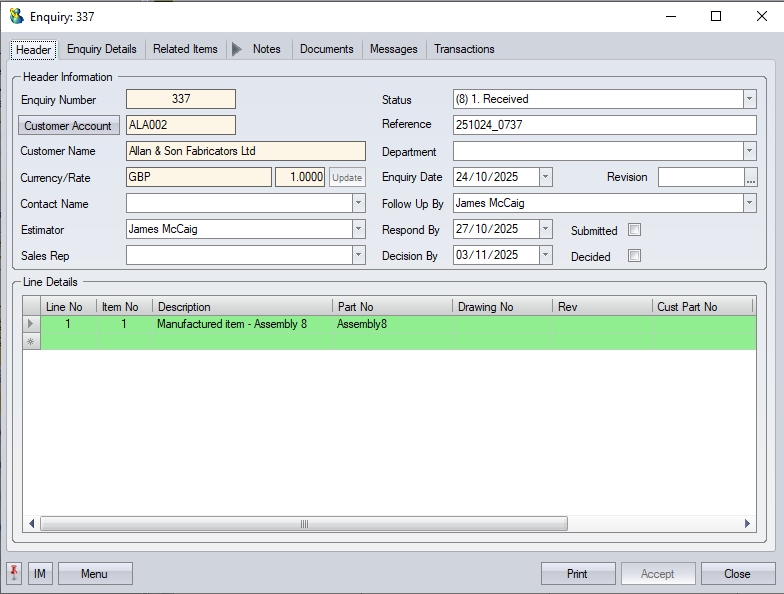The width and height of the screenshot is (784, 594).
Task: Click the new row asterisk marker
Action: (31, 342)
